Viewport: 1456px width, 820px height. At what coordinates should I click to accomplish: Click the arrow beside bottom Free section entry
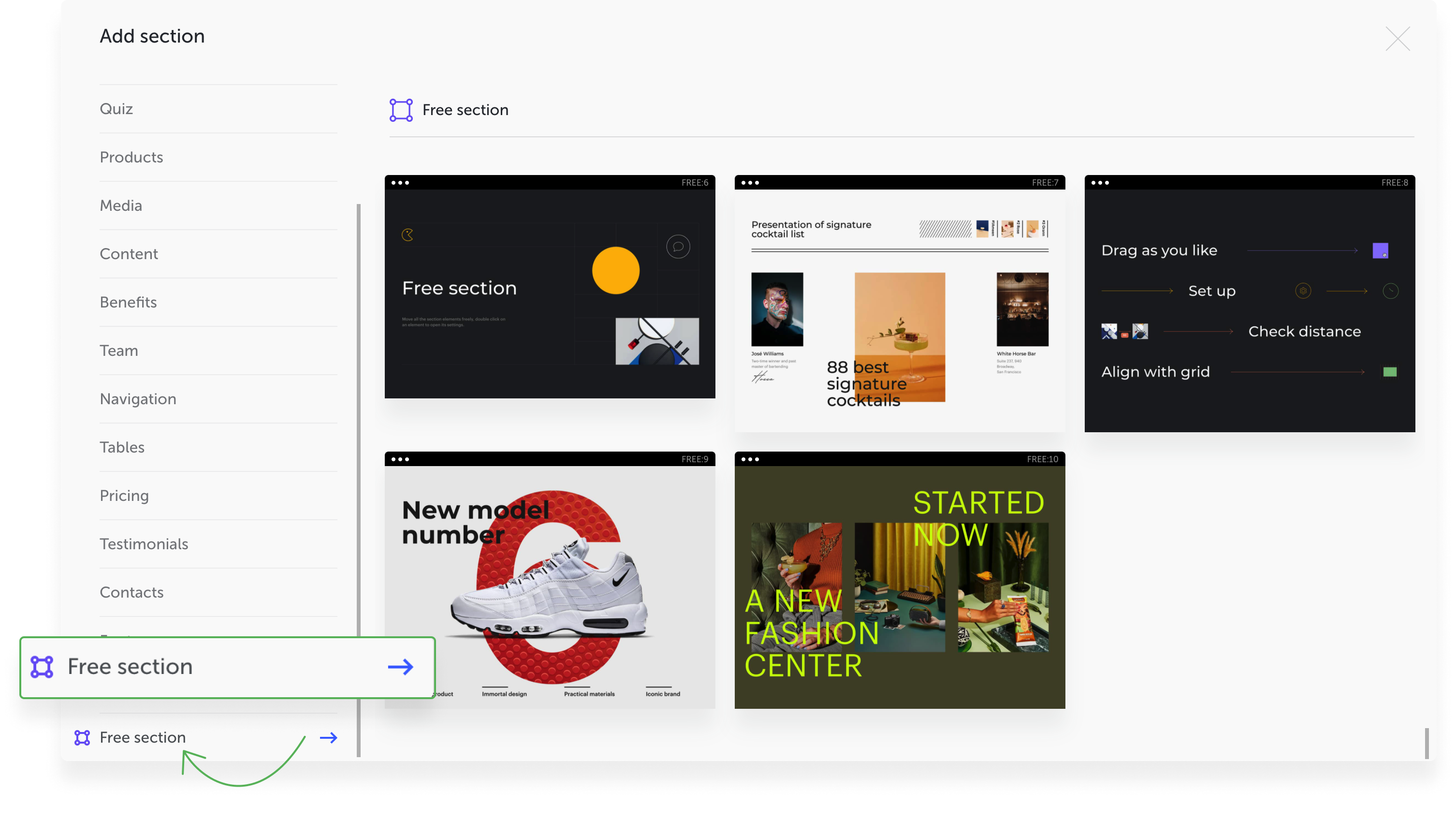pos(329,737)
